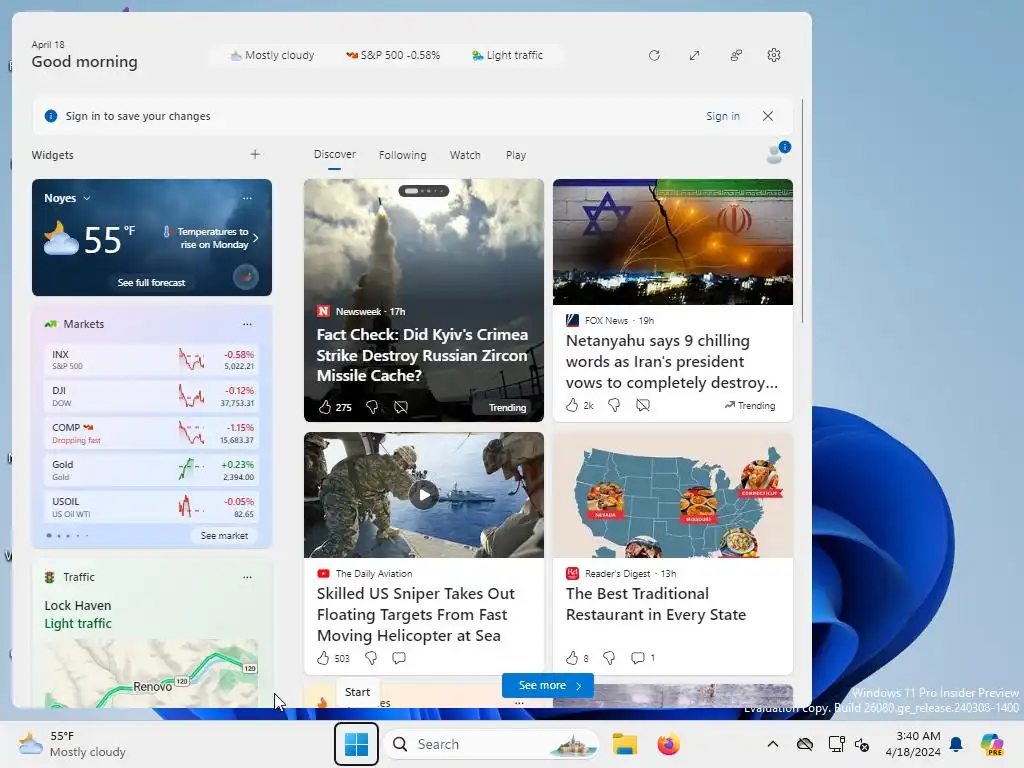
Task: Open the Light traffic header chip
Action: coord(507,56)
